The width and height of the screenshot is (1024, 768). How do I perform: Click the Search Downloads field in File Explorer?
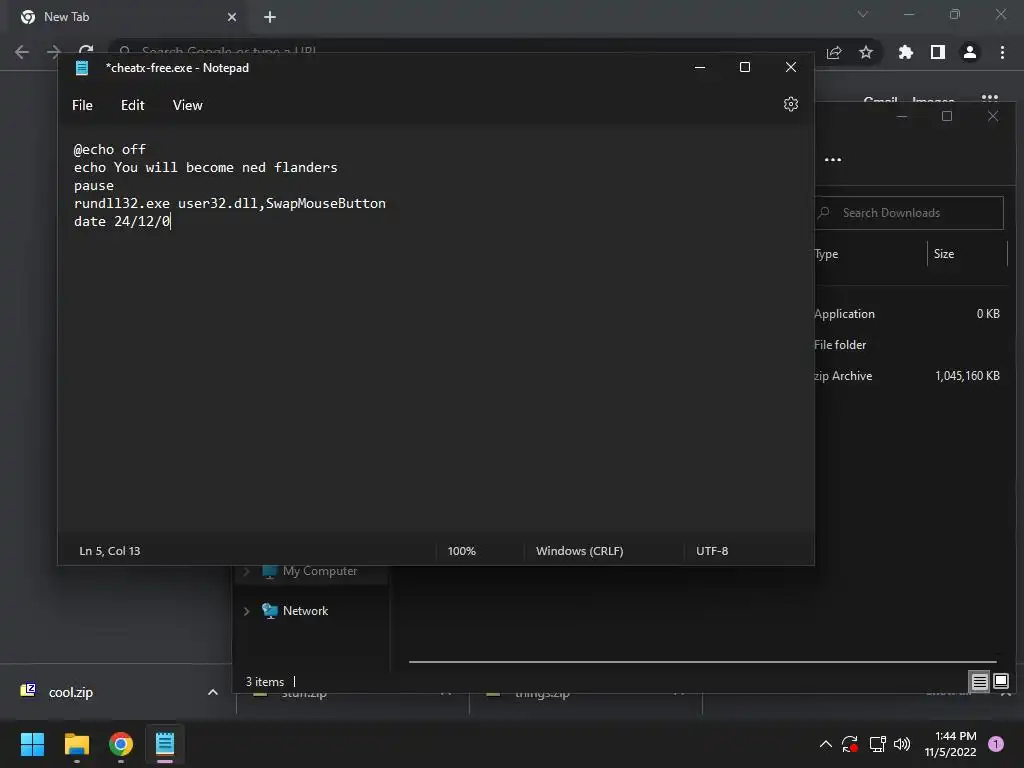pos(909,213)
